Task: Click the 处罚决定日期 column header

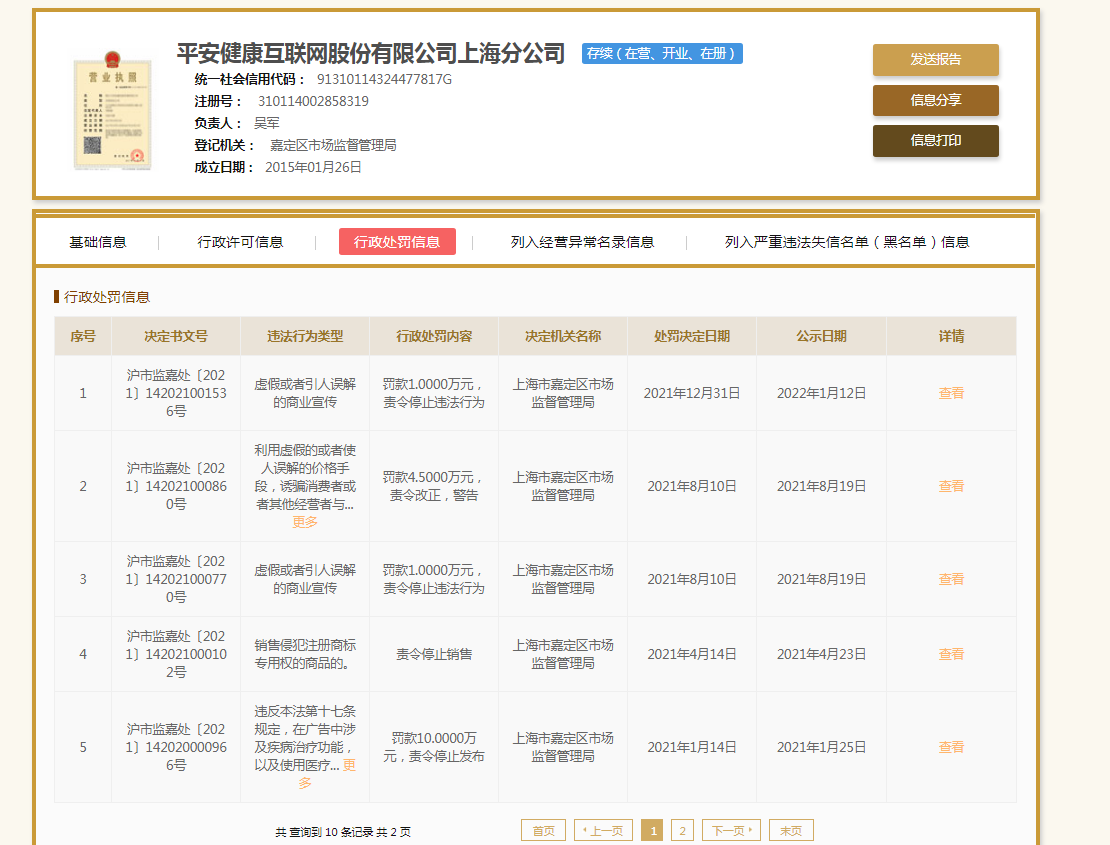Action: tap(692, 336)
